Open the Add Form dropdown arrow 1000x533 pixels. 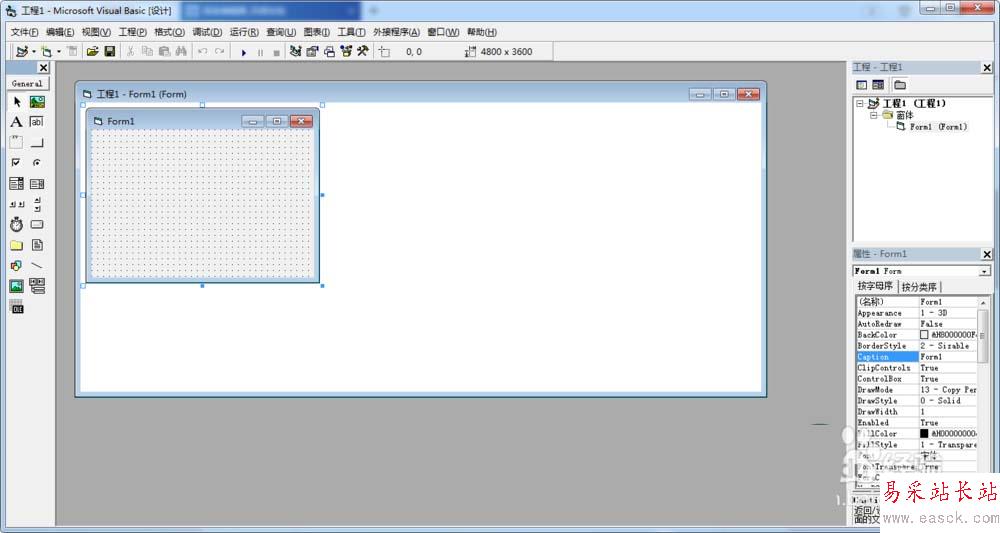(59, 52)
